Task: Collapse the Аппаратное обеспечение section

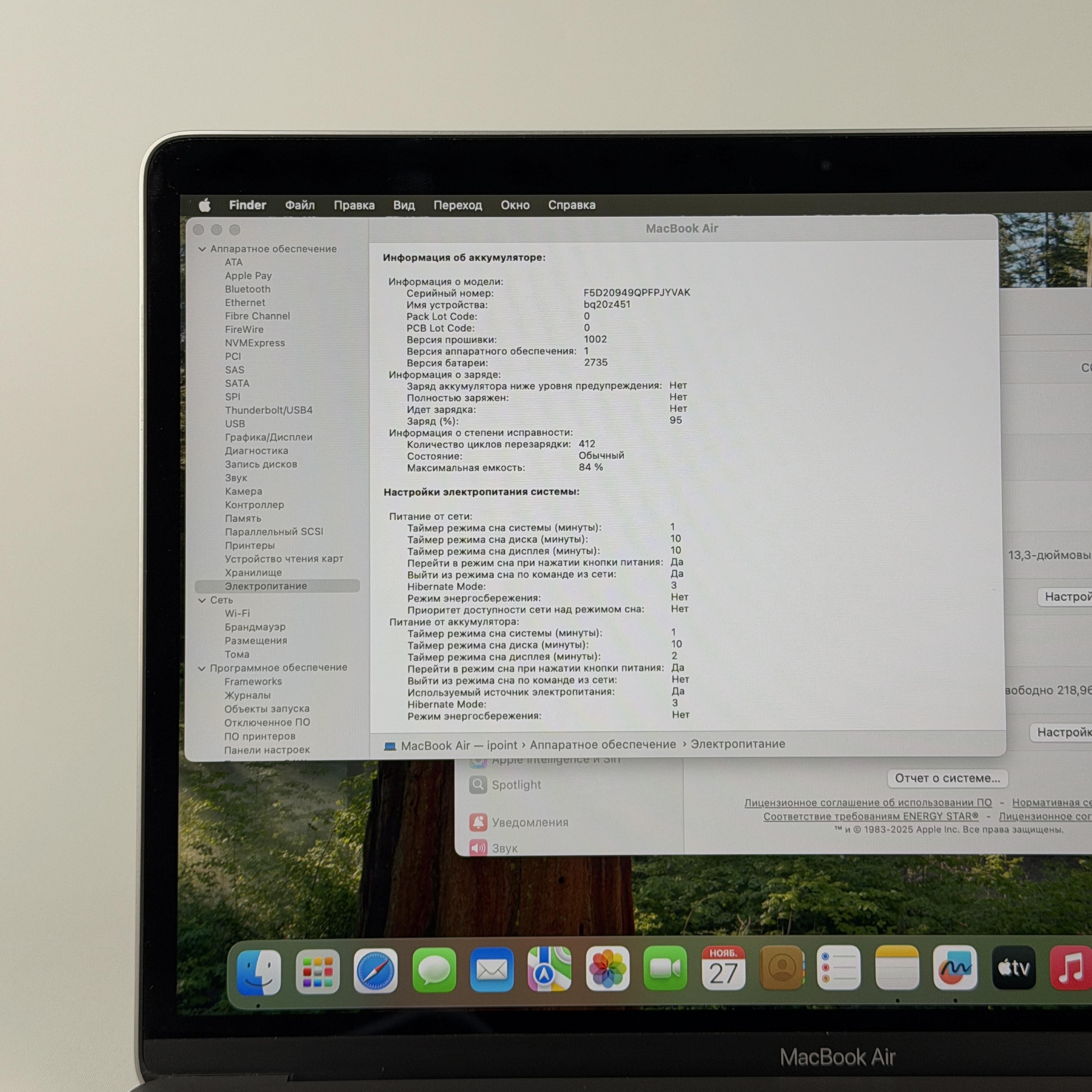Action: [x=202, y=249]
